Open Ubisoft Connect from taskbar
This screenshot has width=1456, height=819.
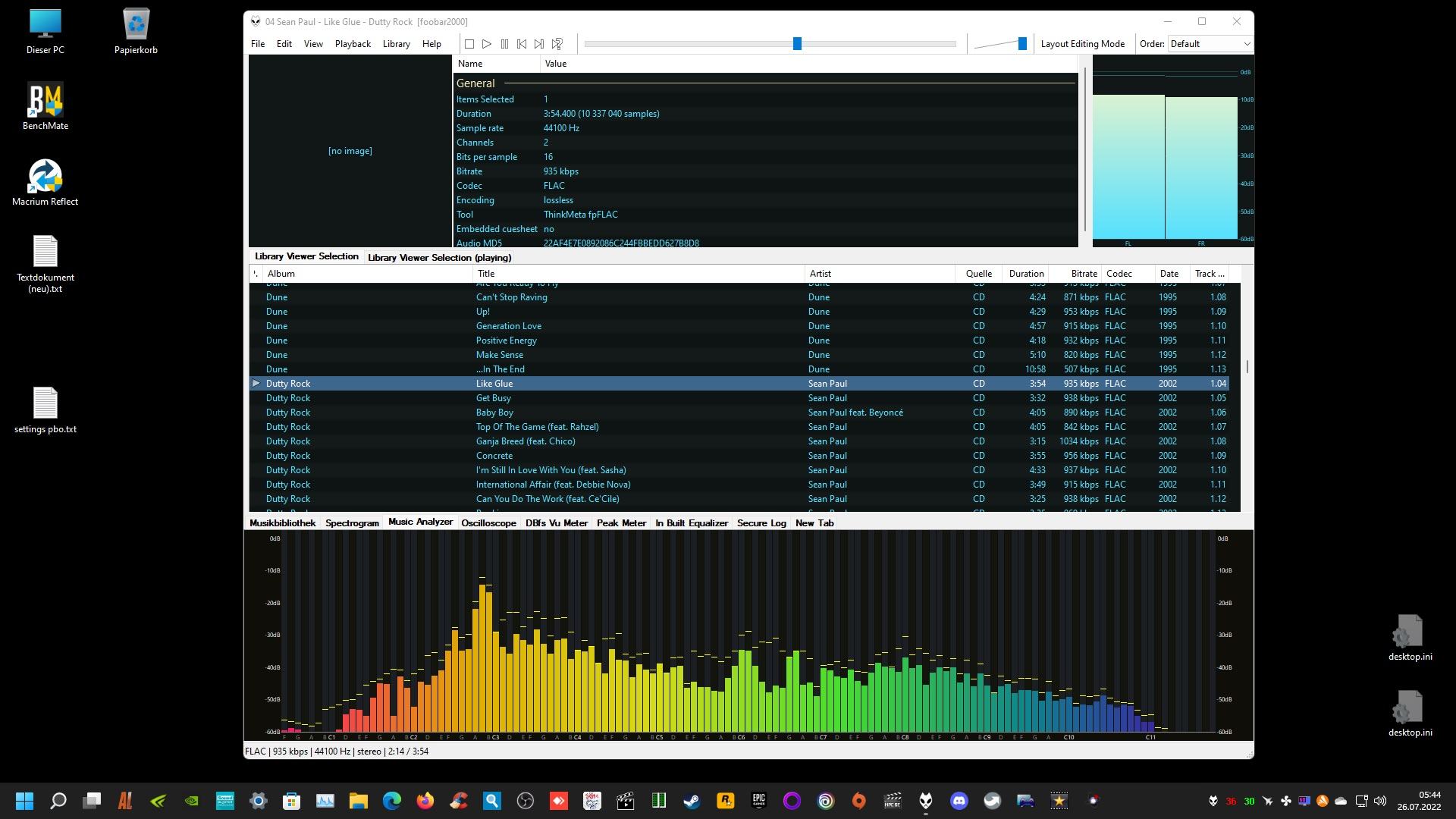(826, 801)
